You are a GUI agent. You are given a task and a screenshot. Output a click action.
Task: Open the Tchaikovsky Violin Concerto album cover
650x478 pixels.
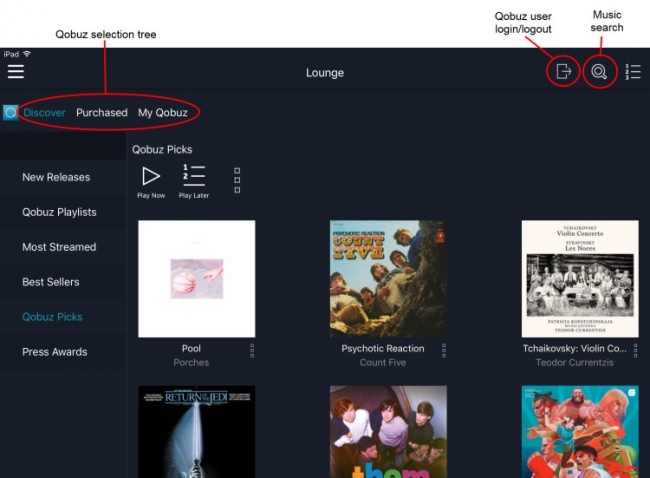(580, 279)
